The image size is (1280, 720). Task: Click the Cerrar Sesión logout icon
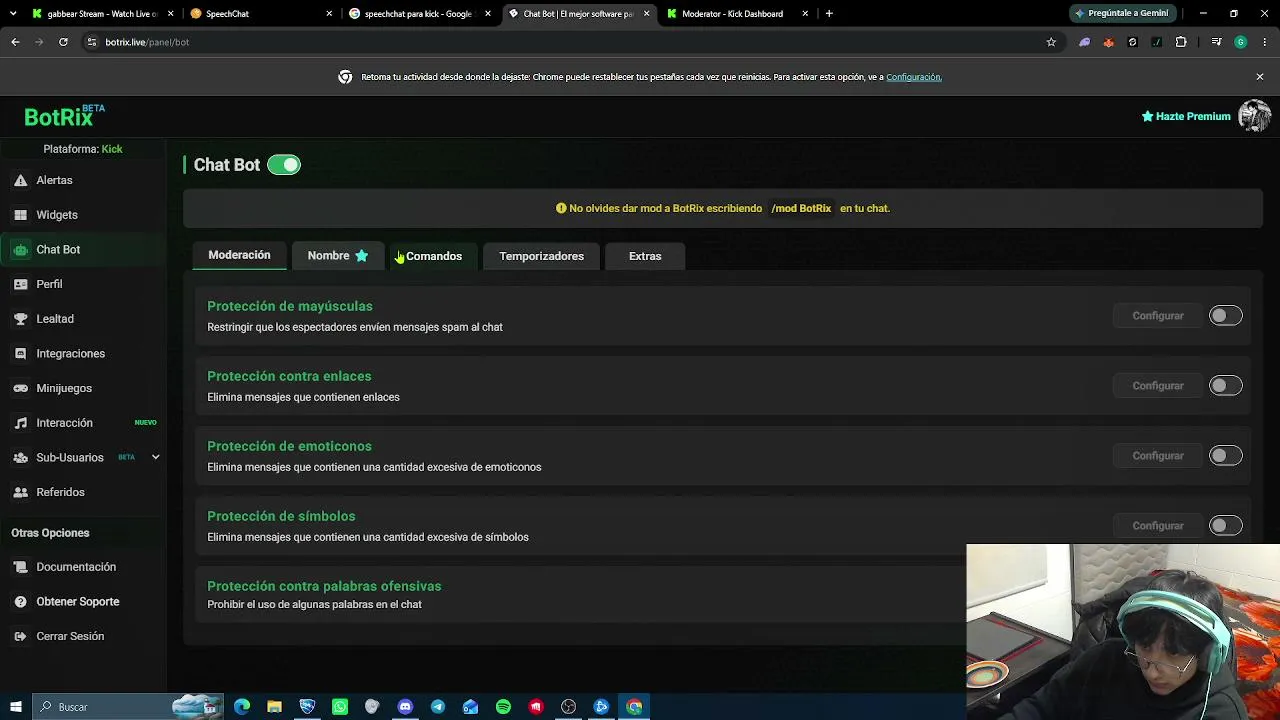[20, 636]
